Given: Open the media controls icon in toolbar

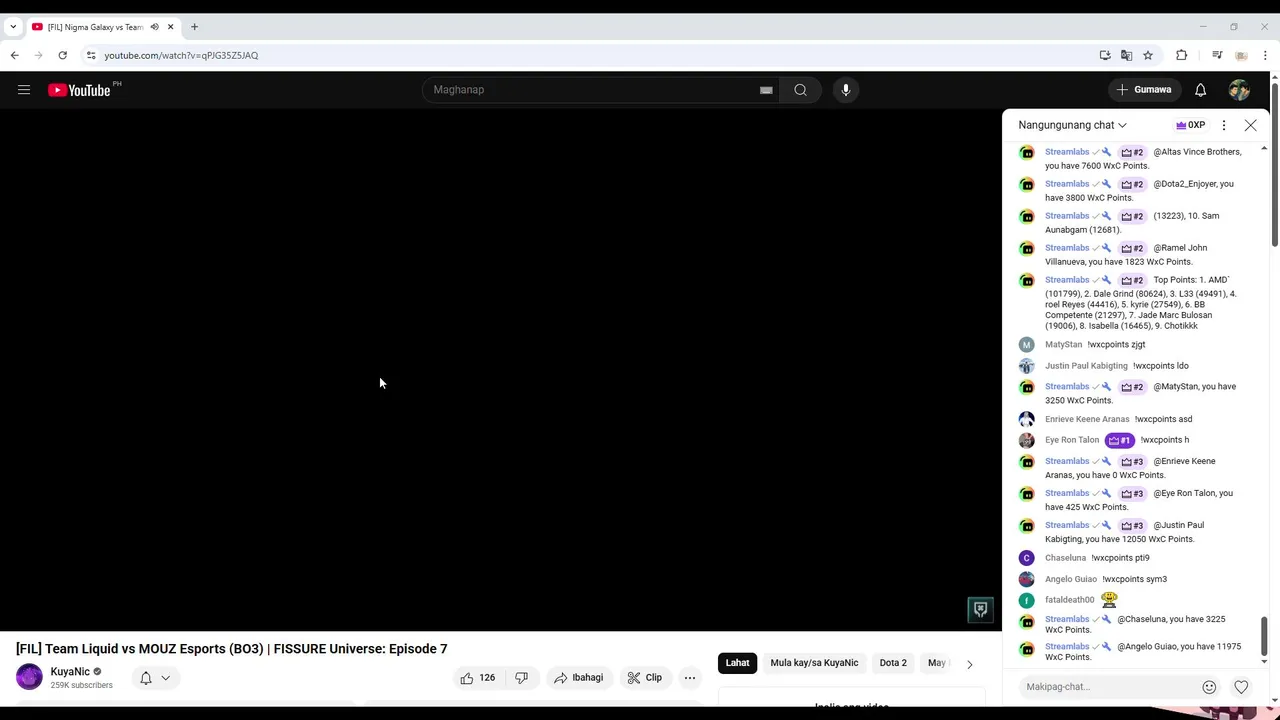Looking at the screenshot, I should (x=1217, y=55).
